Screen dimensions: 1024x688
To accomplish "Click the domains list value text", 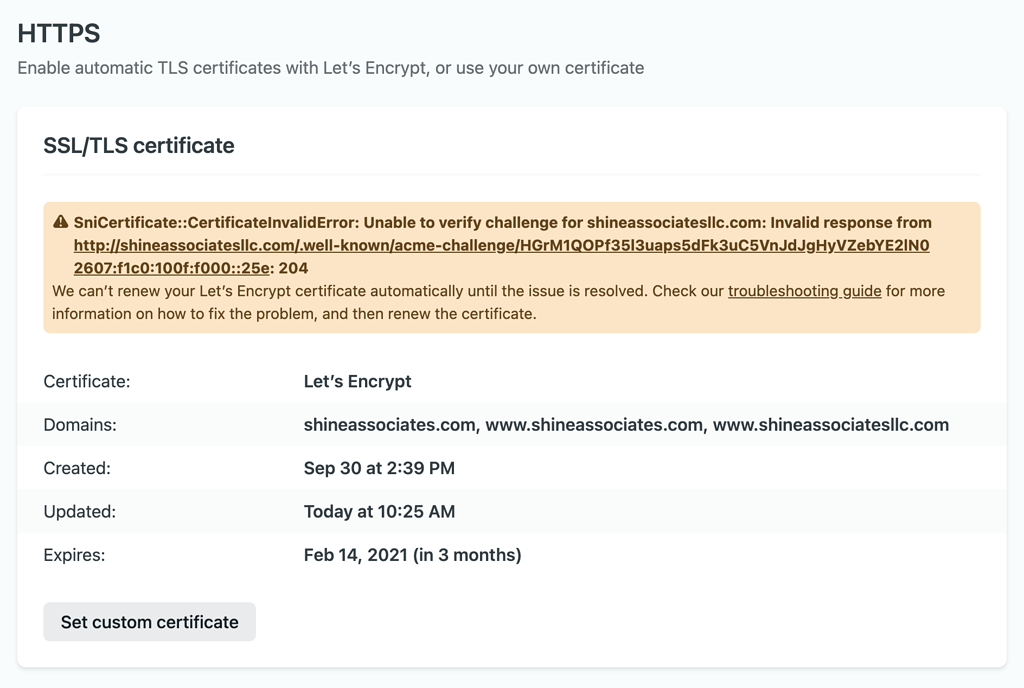I will click(x=626, y=425).
